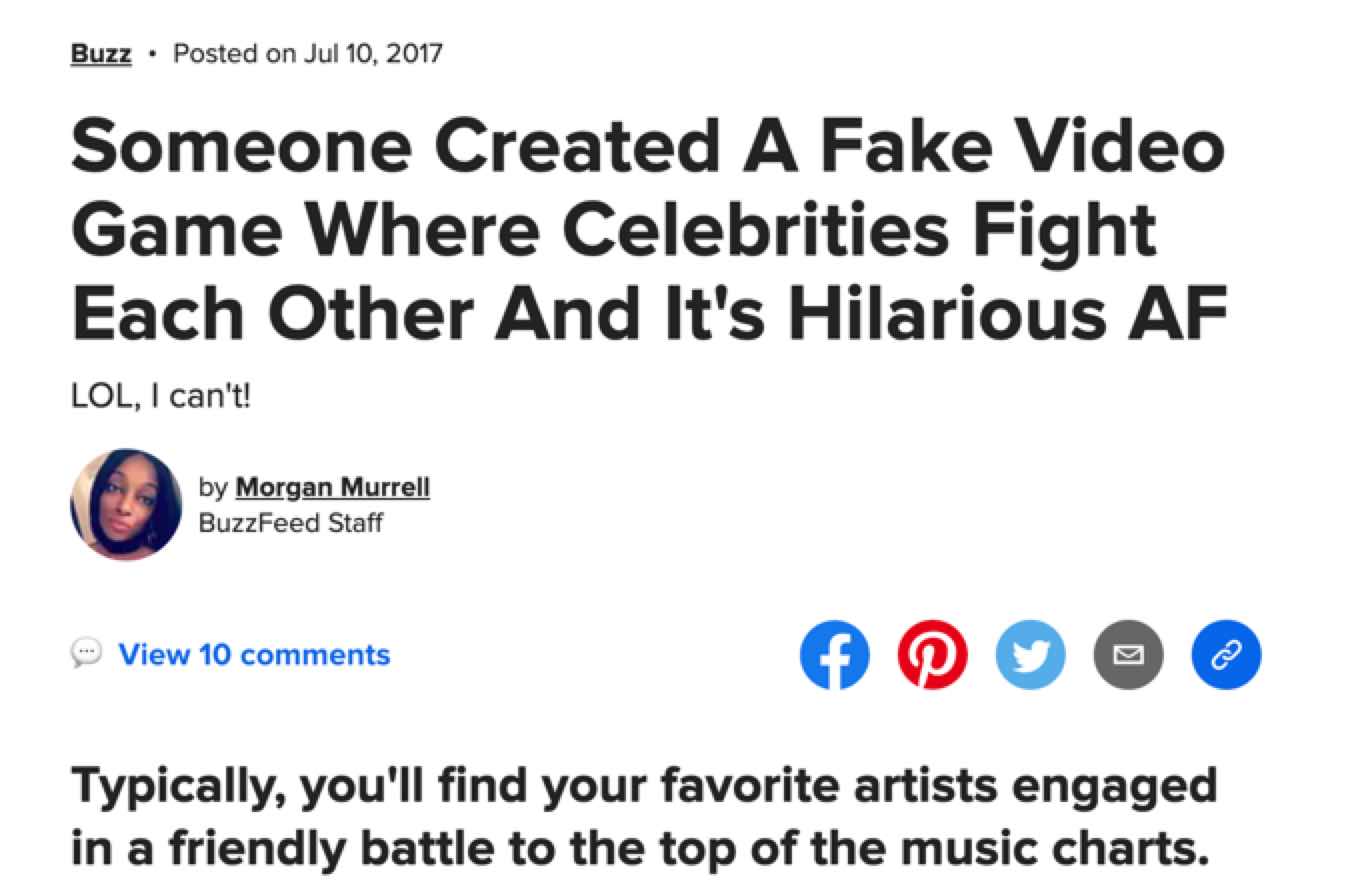This screenshot has width=1362, height=896.
Task: Click the Jul 10, 2017 posted date
Action: (x=306, y=53)
